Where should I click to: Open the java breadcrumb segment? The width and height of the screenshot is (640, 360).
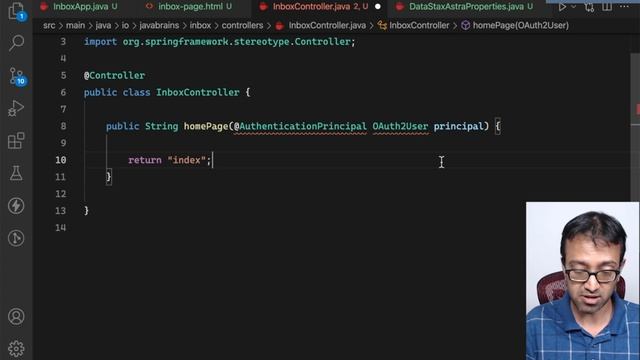pos(103,25)
